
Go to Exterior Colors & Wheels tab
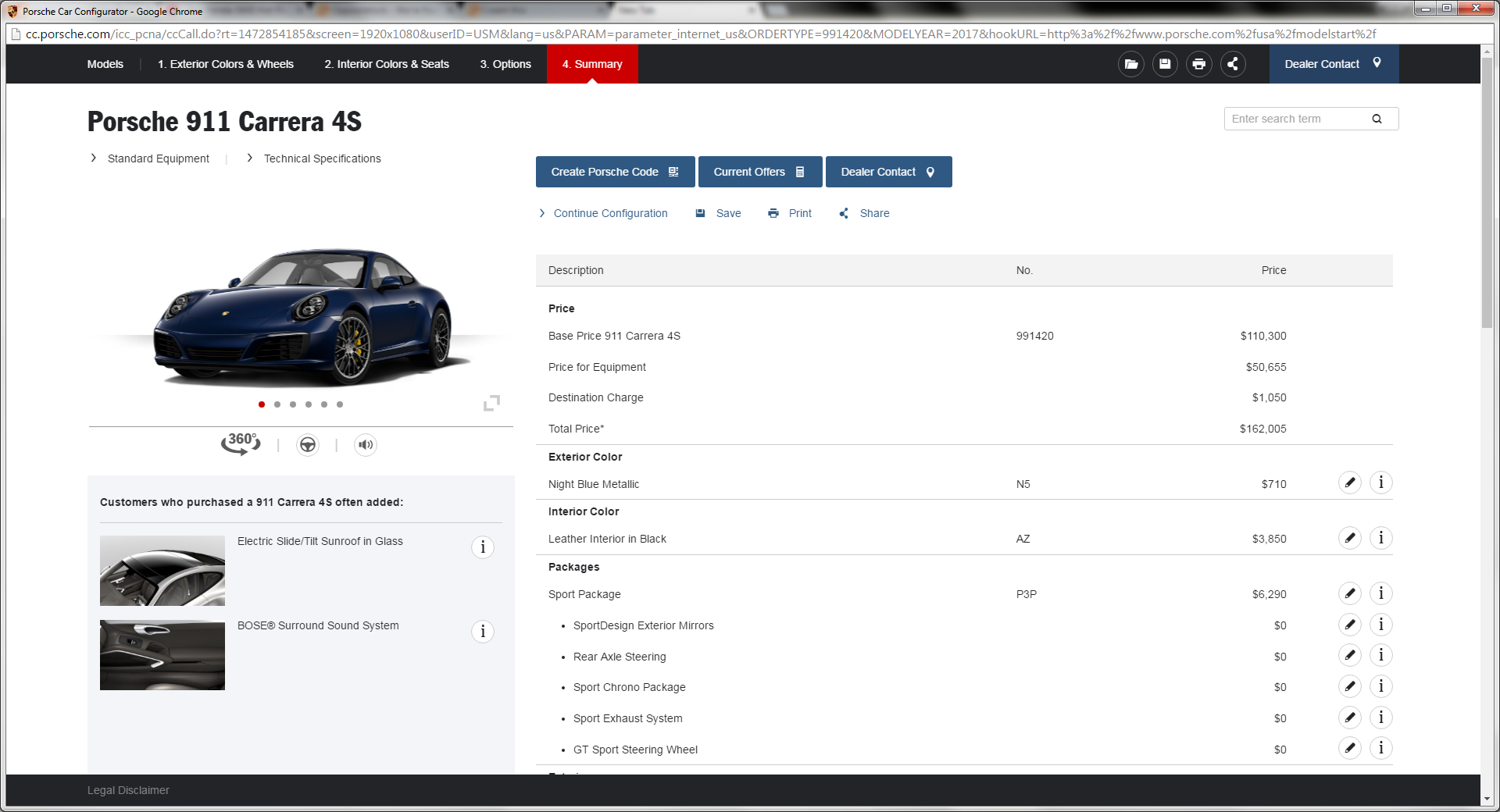(226, 64)
